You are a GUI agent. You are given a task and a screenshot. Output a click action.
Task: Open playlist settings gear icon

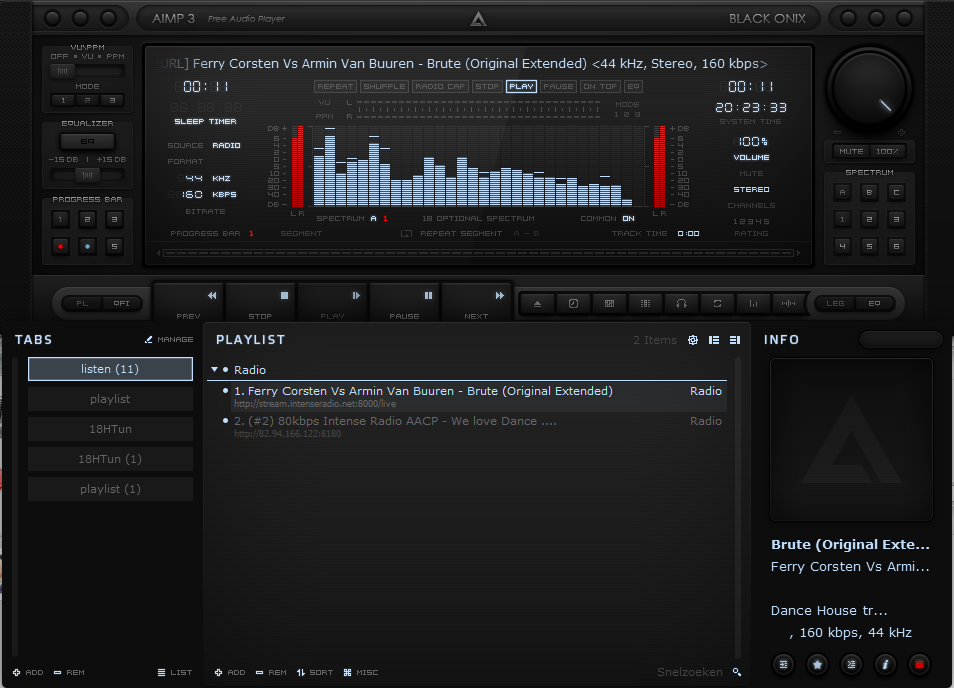[693, 340]
